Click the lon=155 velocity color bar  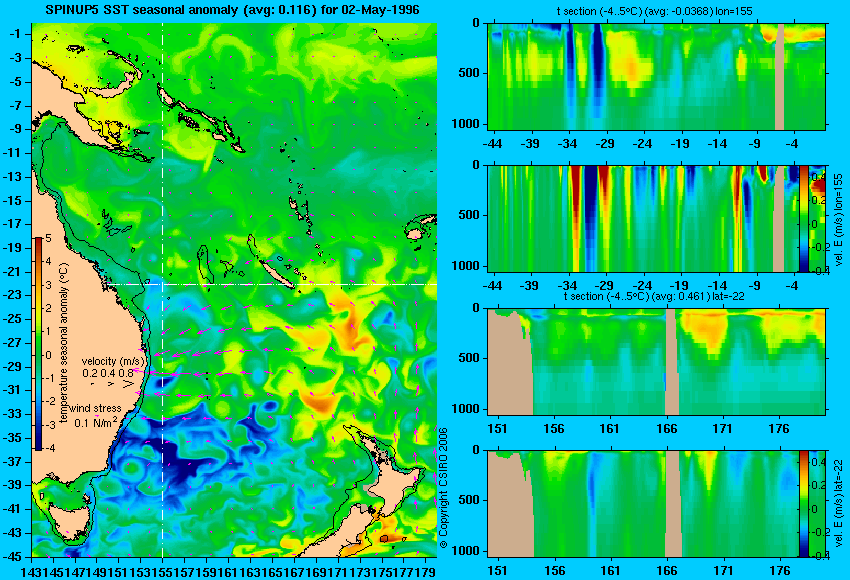pyautogui.click(x=803, y=218)
